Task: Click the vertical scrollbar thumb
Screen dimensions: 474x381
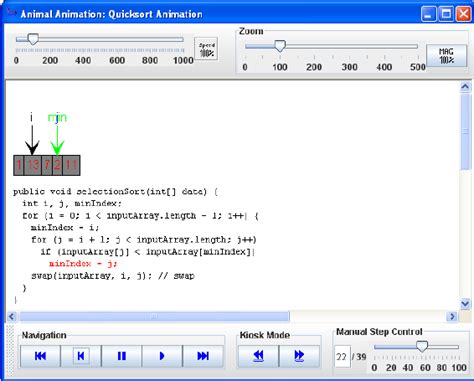Action: pyautogui.click(x=465, y=132)
